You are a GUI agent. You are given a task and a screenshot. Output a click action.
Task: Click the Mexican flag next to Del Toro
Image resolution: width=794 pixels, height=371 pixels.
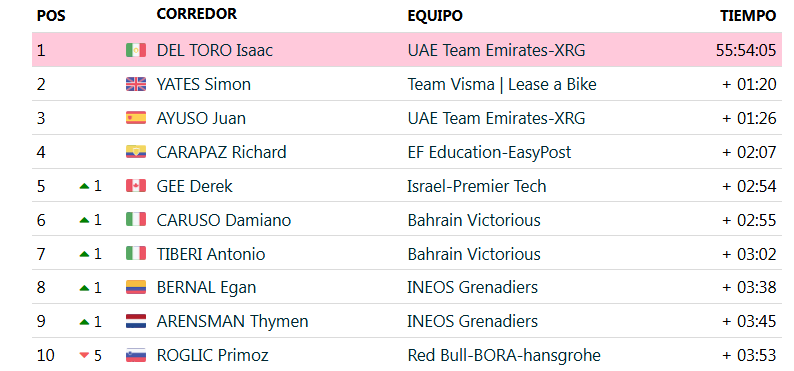coord(136,50)
